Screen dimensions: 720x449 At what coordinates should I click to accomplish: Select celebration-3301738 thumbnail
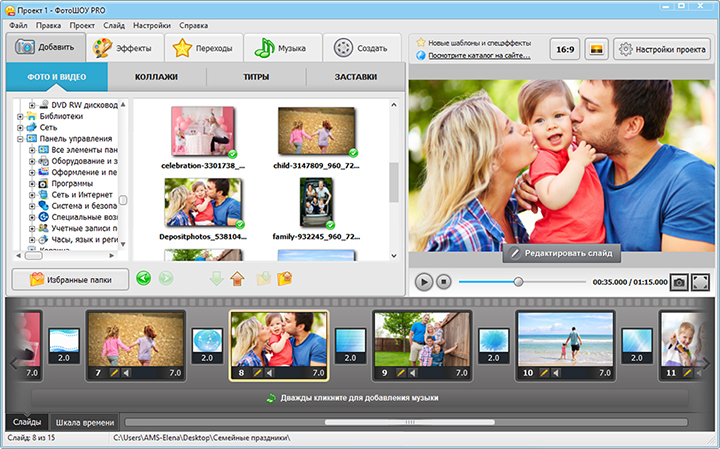pos(203,131)
